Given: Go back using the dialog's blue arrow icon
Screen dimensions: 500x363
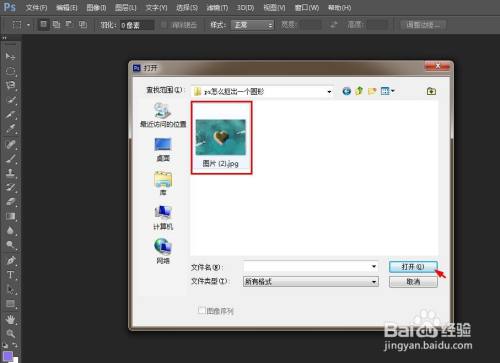Looking at the screenshot, I should click(346, 91).
